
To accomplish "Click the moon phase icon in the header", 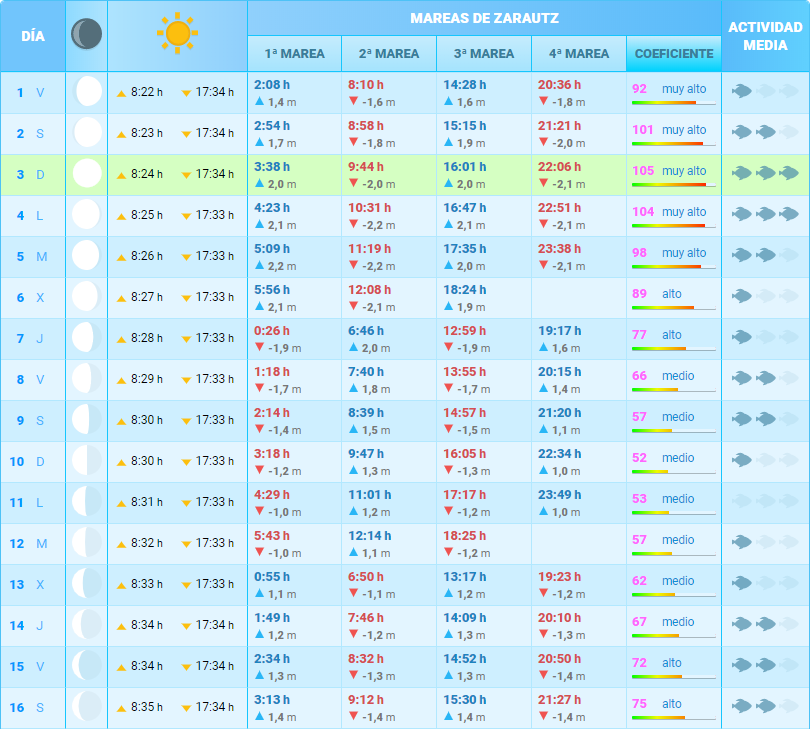I will pos(86,34).
